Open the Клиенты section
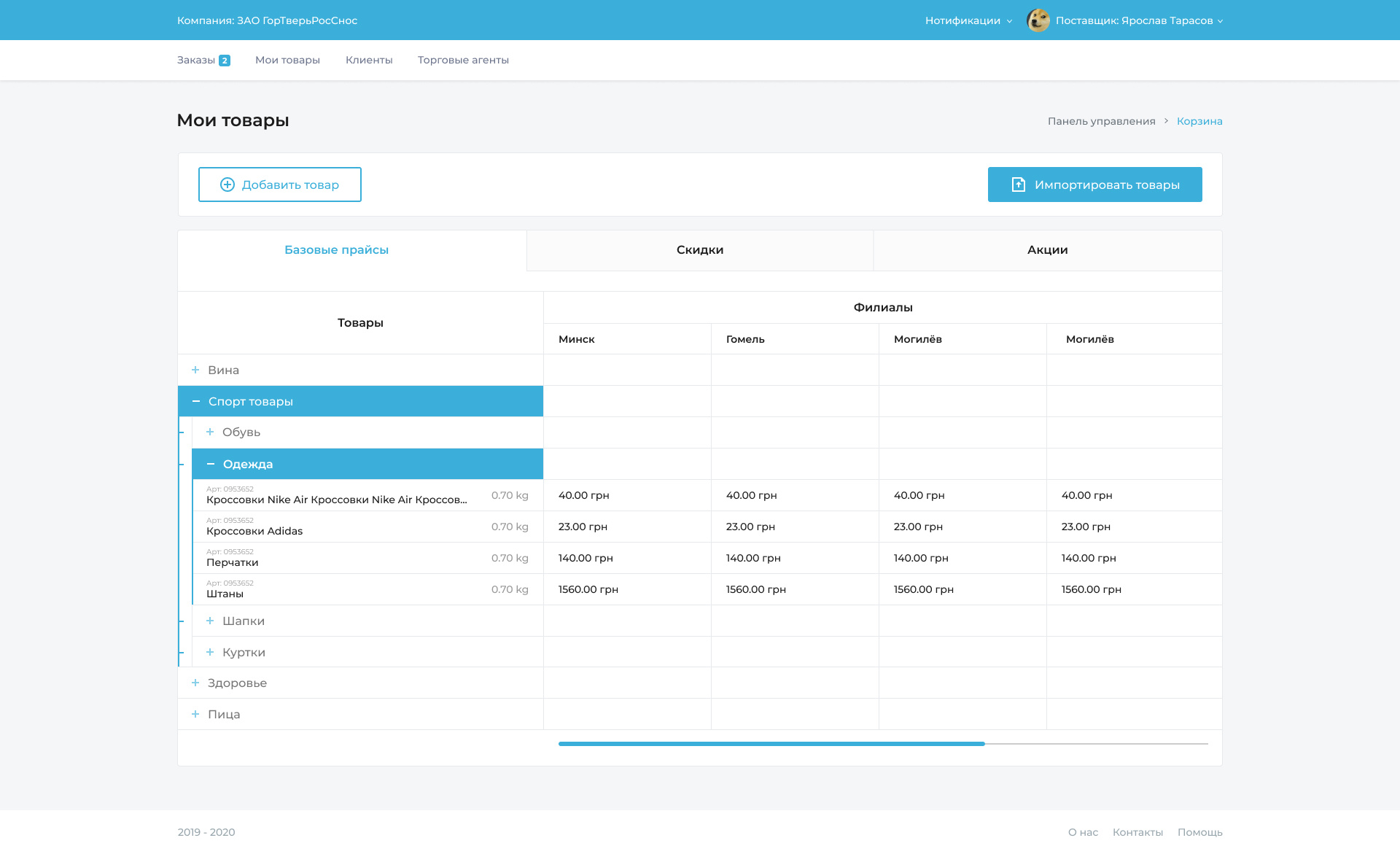The image size is (1400, 854). pos(369,60)
